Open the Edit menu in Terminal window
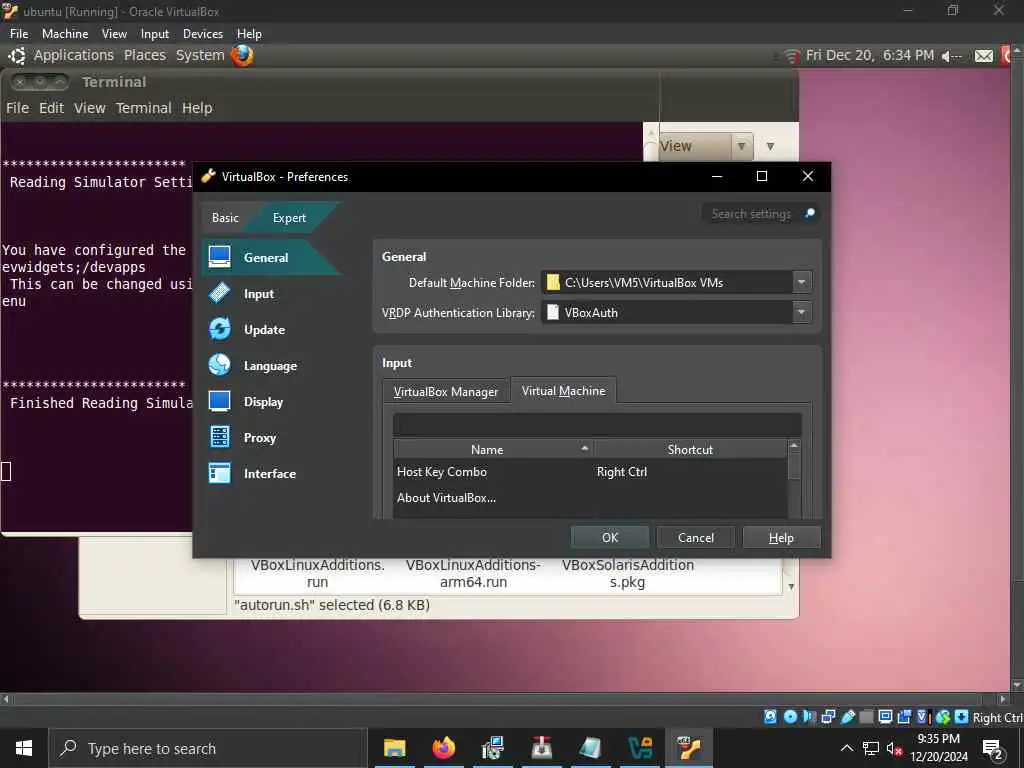Image resolution: width=1024 pixels, height=768 pixels. pos(51,108)
